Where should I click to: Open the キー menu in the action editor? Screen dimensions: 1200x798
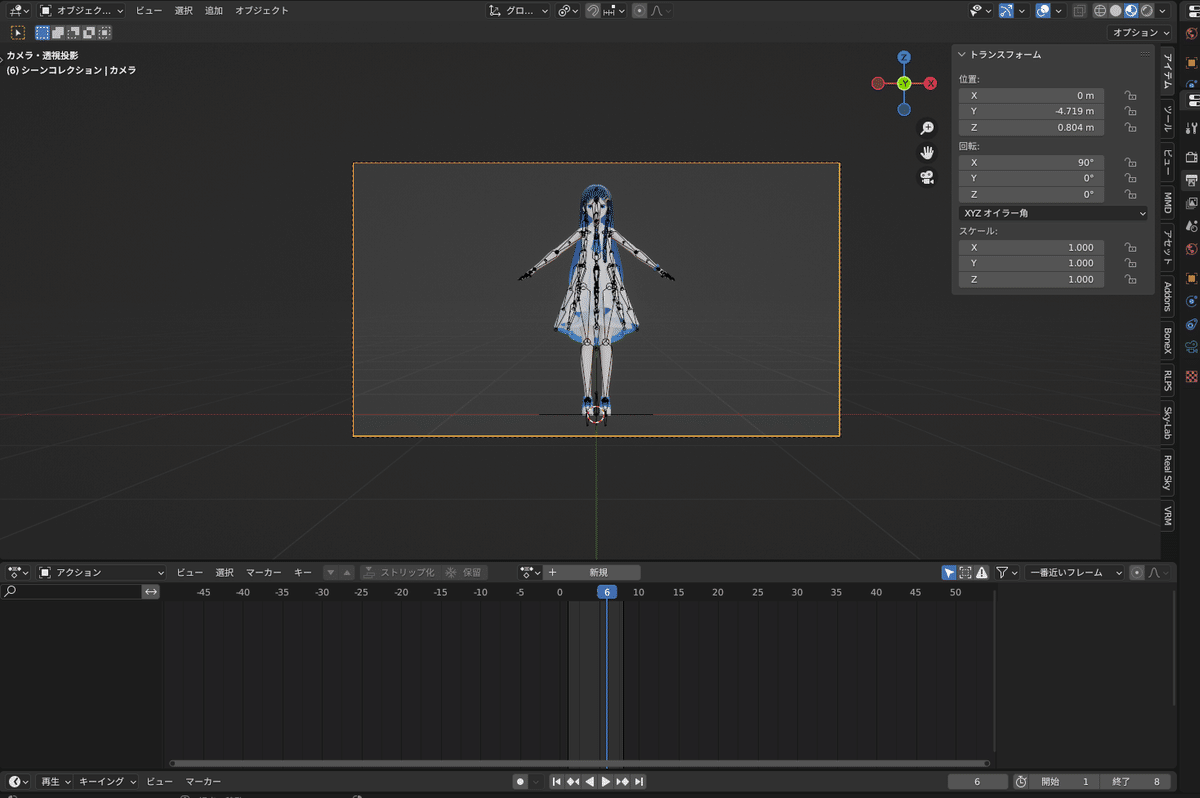tap(303, 572)
